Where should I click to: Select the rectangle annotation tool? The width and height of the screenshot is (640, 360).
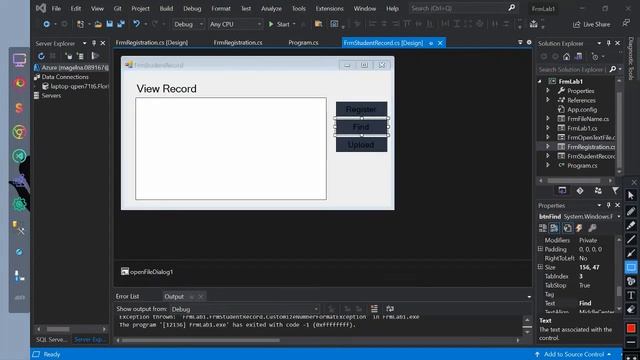point(631,268)
